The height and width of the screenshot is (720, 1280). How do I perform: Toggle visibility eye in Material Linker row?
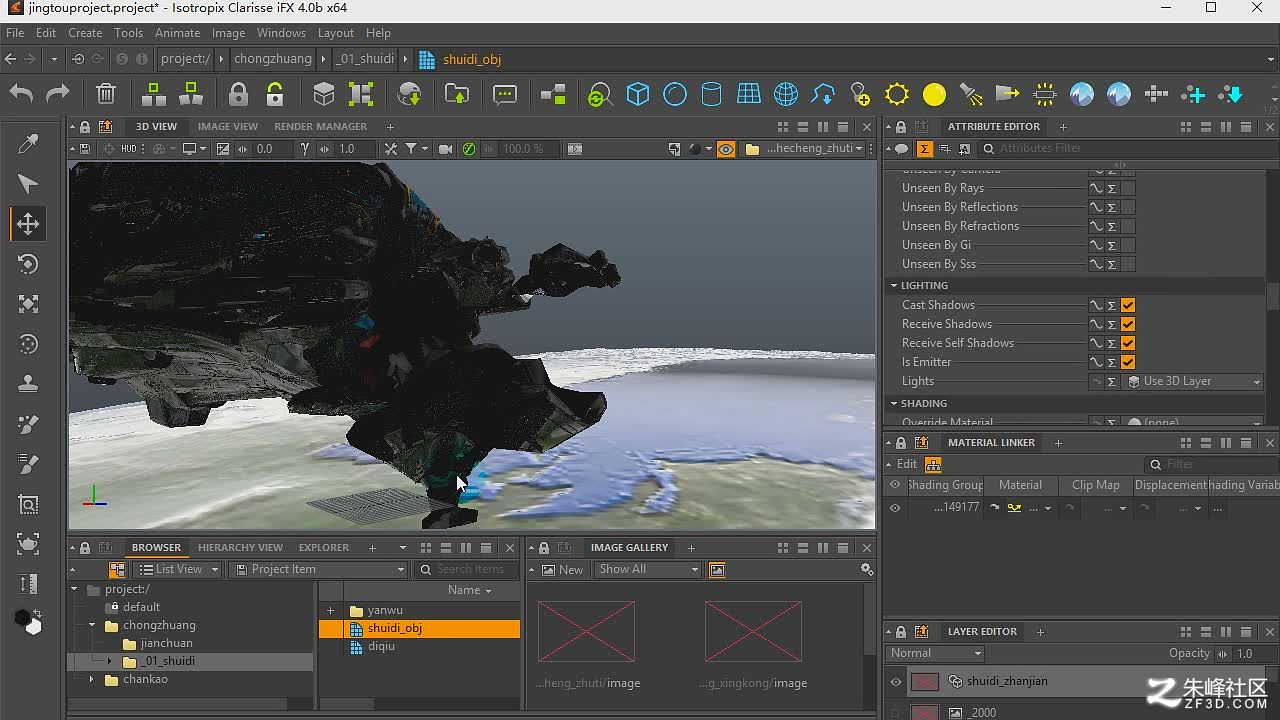click(x=895, y=508)
